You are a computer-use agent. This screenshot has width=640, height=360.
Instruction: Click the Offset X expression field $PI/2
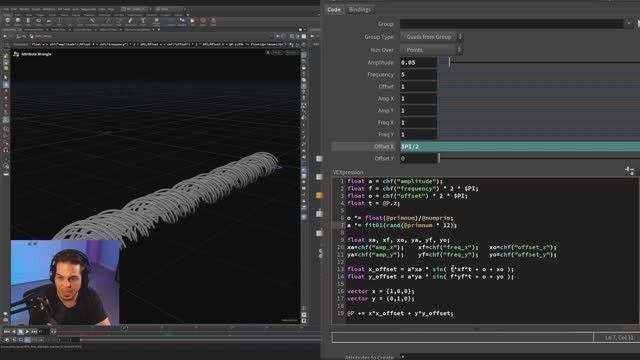tap(520, 147)
